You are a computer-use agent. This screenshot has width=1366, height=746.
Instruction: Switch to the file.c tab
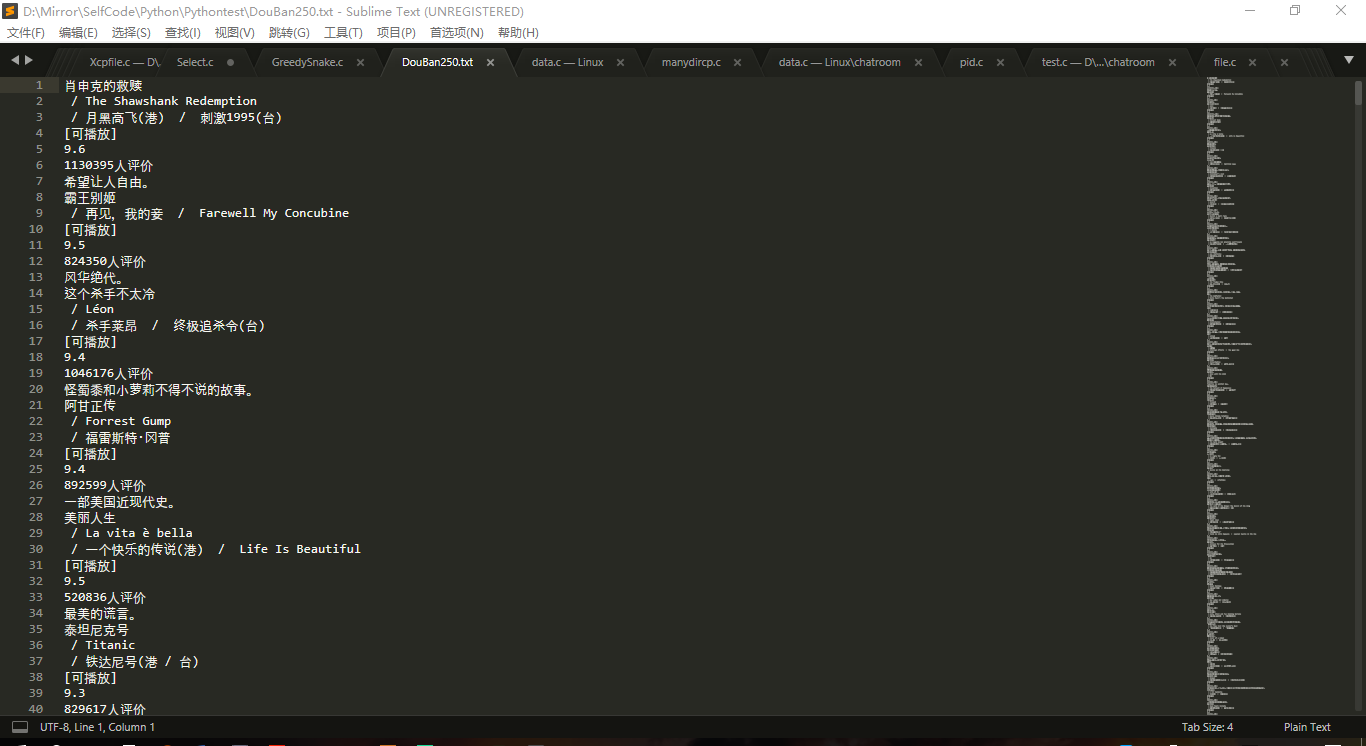(1225, 62)
